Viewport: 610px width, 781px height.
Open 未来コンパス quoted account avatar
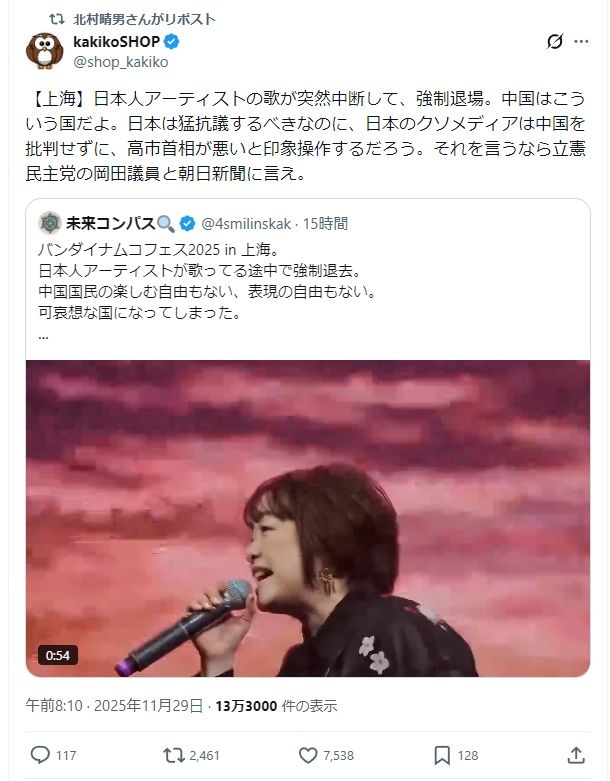pyautogui.click(x=50, y=223)
